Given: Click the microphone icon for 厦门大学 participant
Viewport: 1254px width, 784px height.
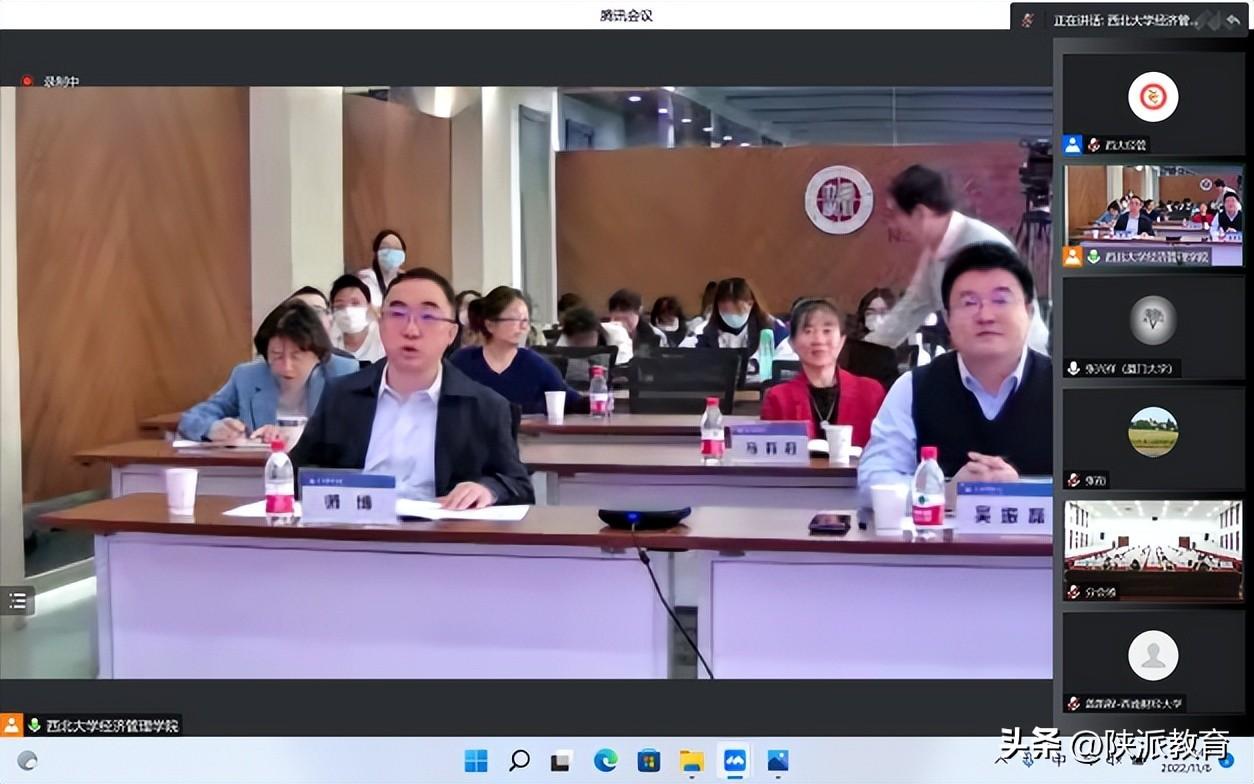Looking at the screenshot, I should 1073,368.
